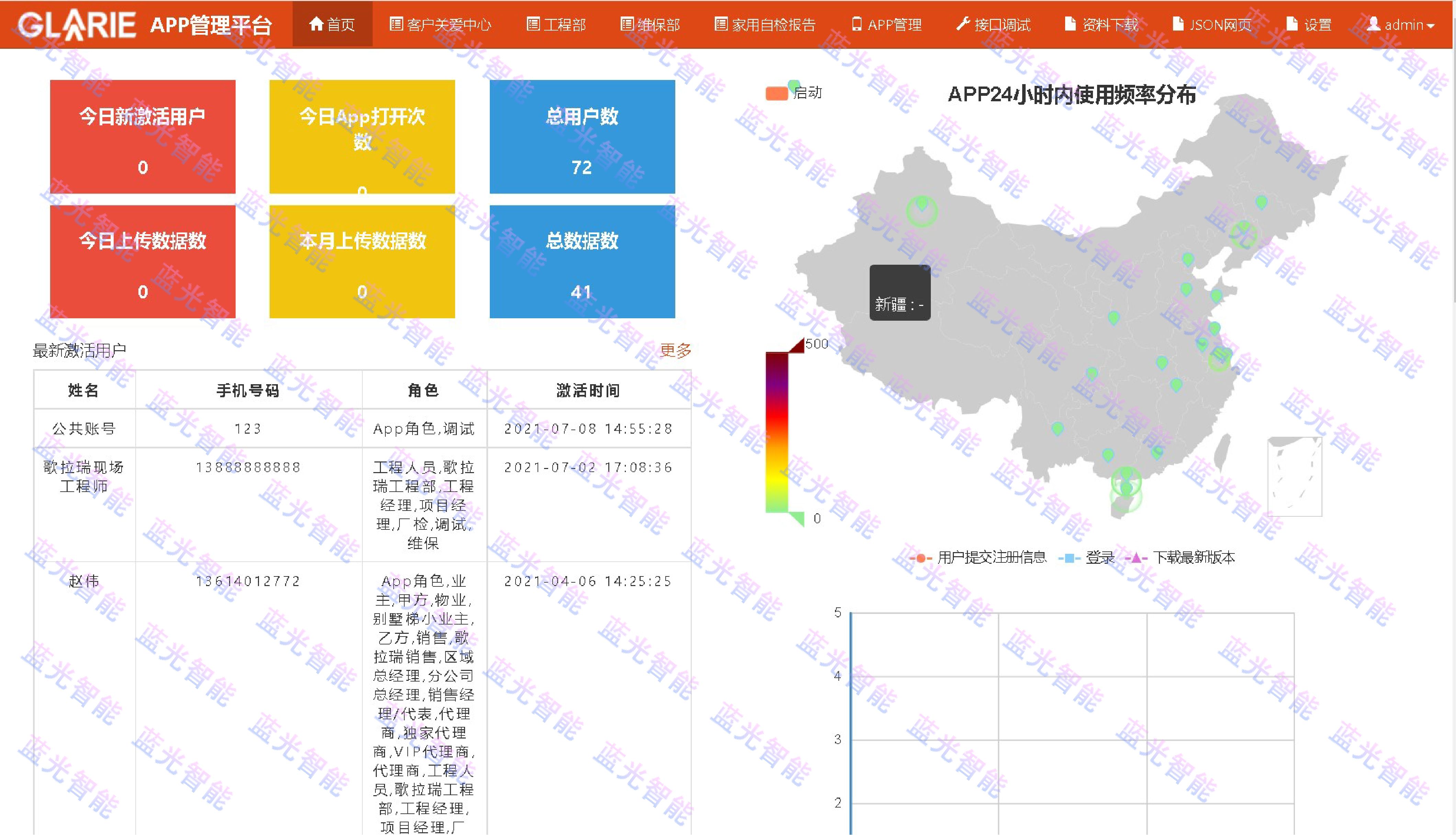Click the timestamp 2021-07-08 14:55:28
Image resolution: width=1456 pixels, height=835 pixels.
[589, 428]
